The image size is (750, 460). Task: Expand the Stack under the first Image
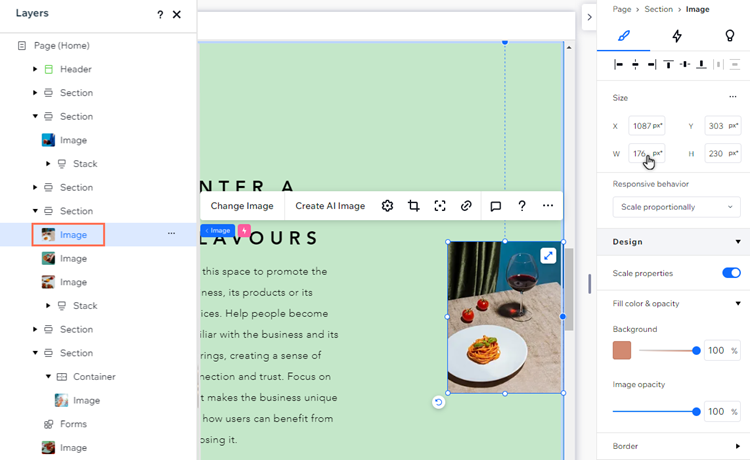pos(48,164)
